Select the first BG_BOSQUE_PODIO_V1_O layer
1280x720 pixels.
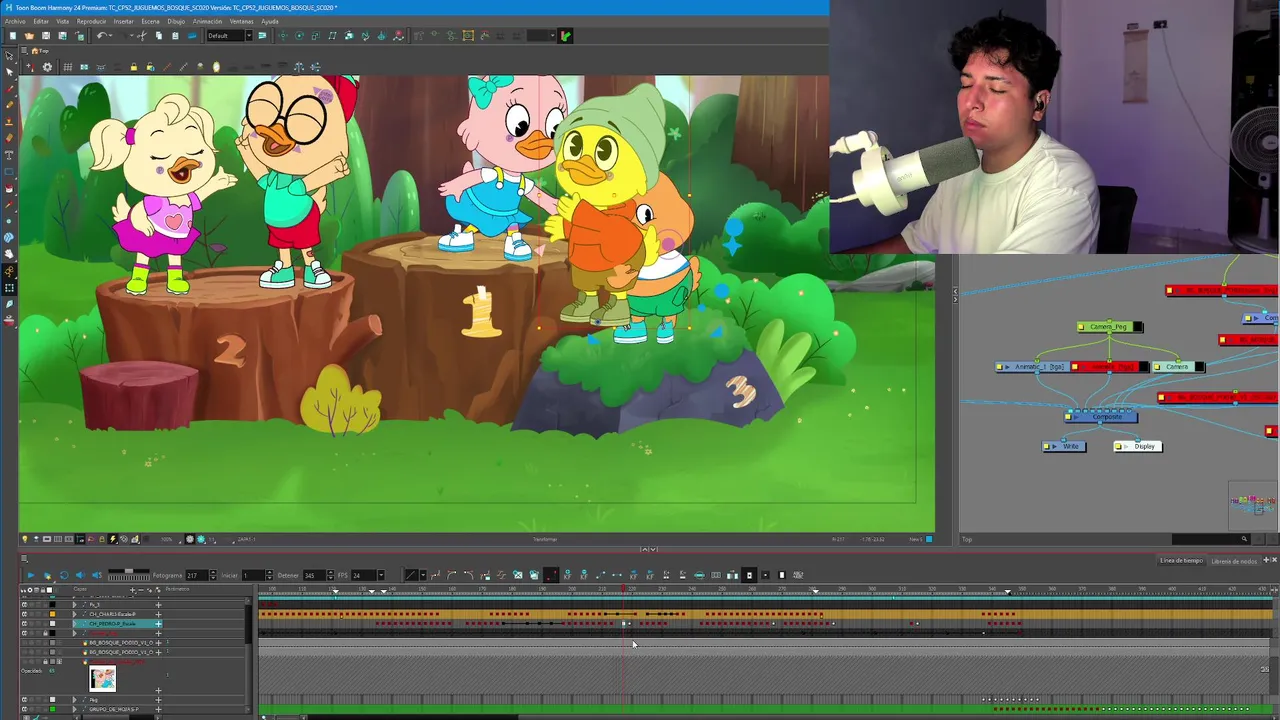coord(121,643)
